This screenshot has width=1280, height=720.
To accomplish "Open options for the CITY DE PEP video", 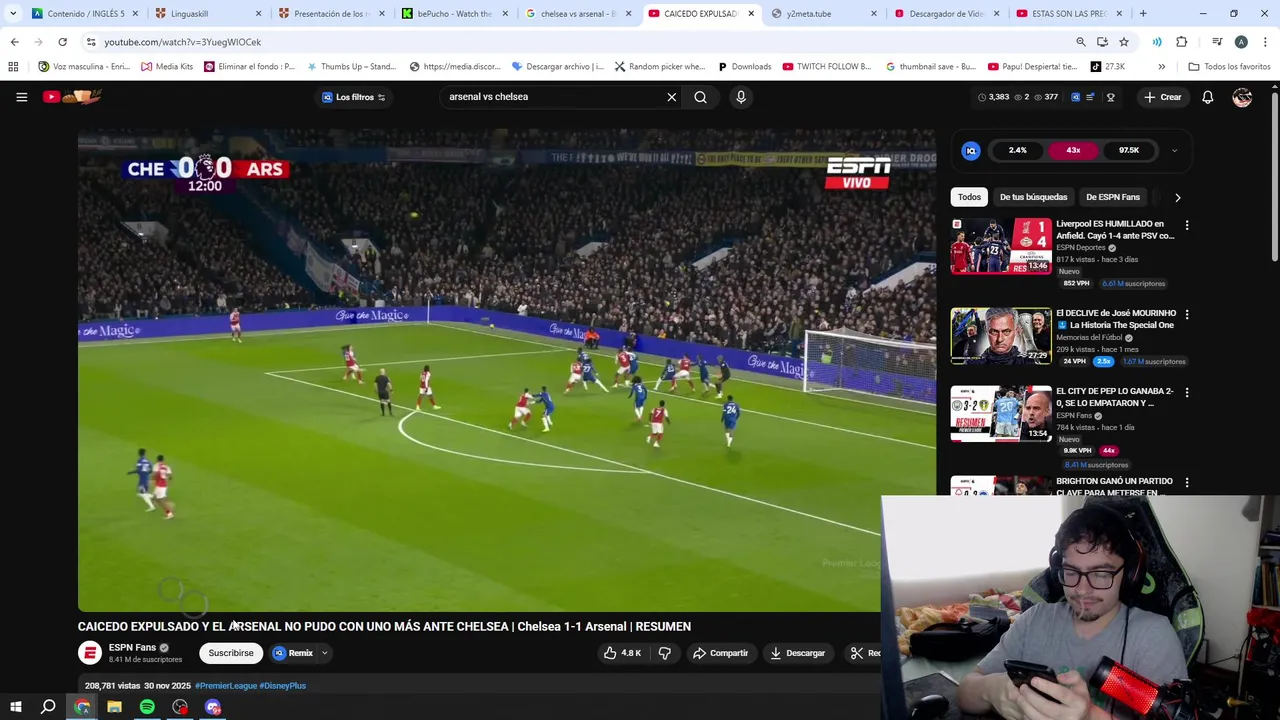I will coord(1187,392).
